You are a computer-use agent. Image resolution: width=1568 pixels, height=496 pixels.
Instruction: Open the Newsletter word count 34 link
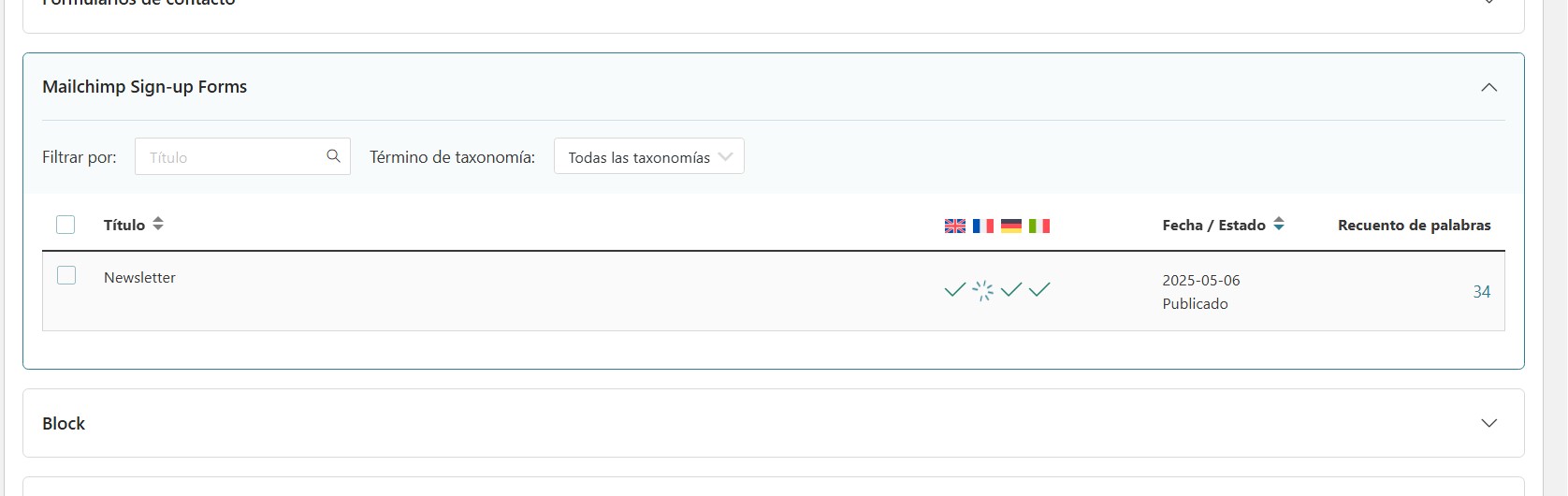1482,292
